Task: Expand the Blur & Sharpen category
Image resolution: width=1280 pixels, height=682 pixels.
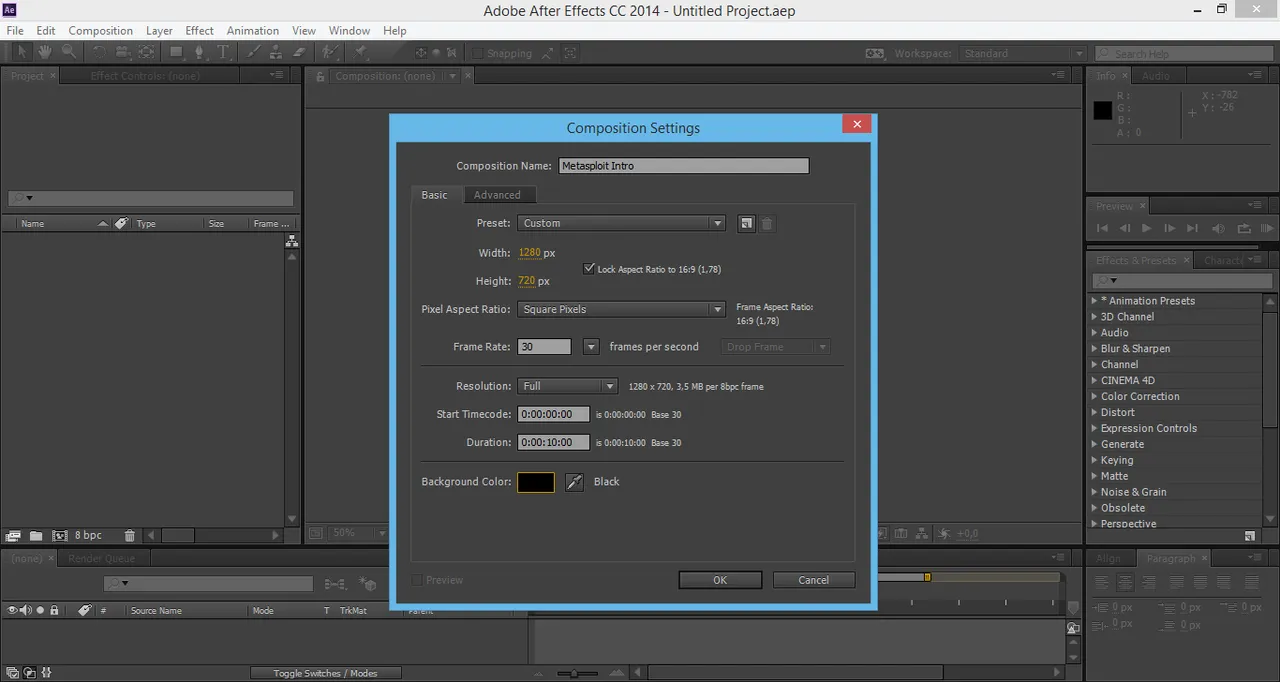Action: pos(1094,348)
